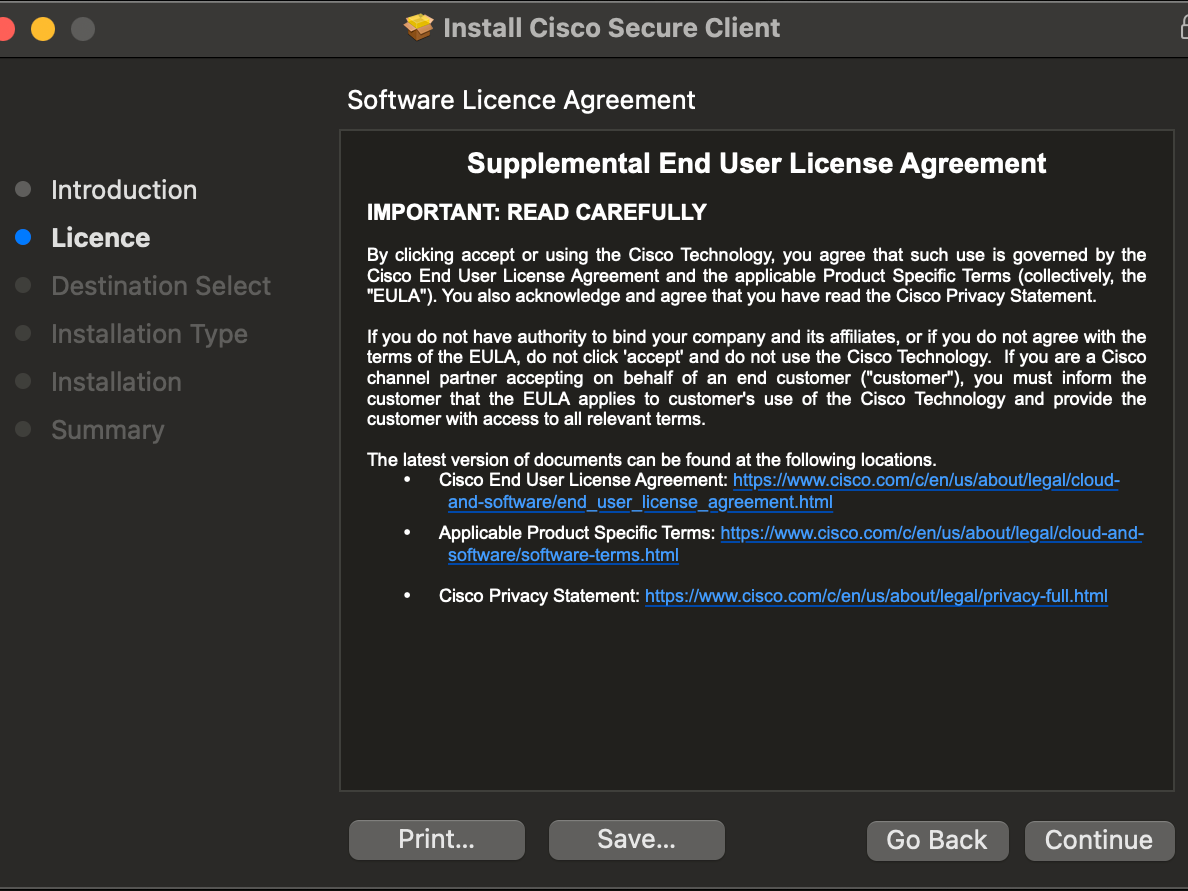Select the Licence step in the sidebar
Screen dimensions: 1188x891
pyautogui.click(x=100, y=238)
